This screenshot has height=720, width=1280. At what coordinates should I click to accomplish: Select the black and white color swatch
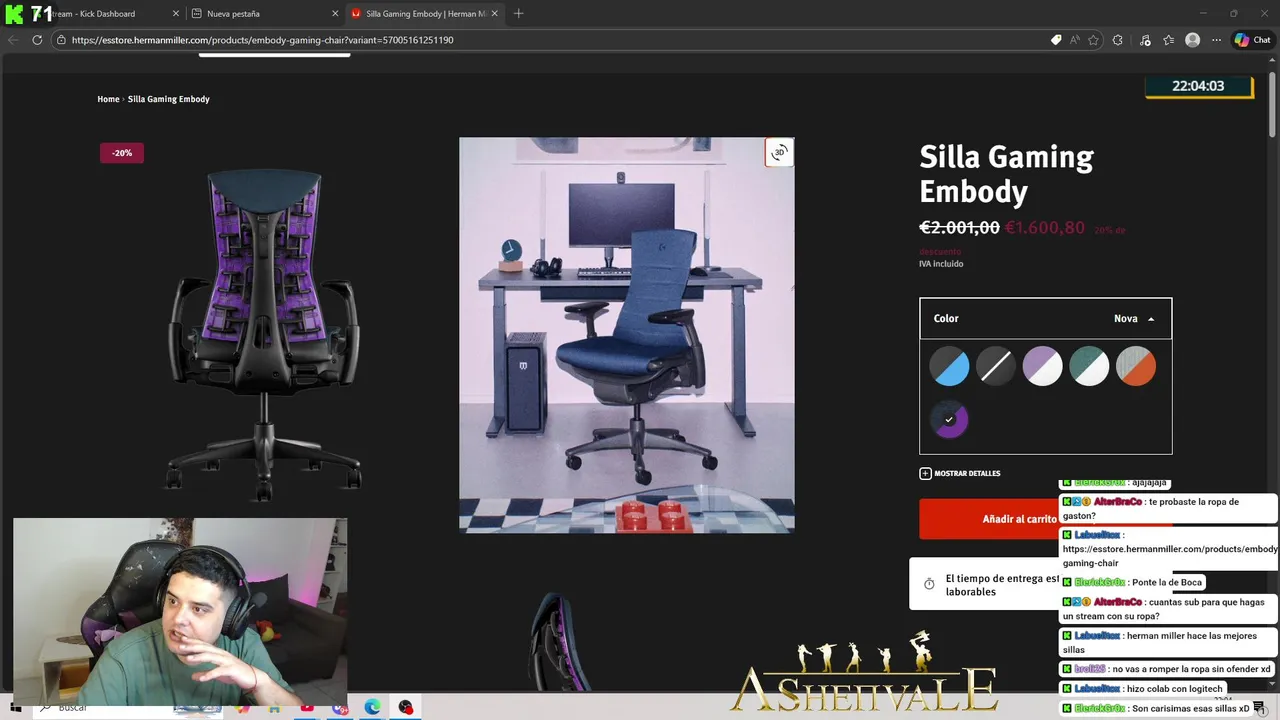point(995,366)
